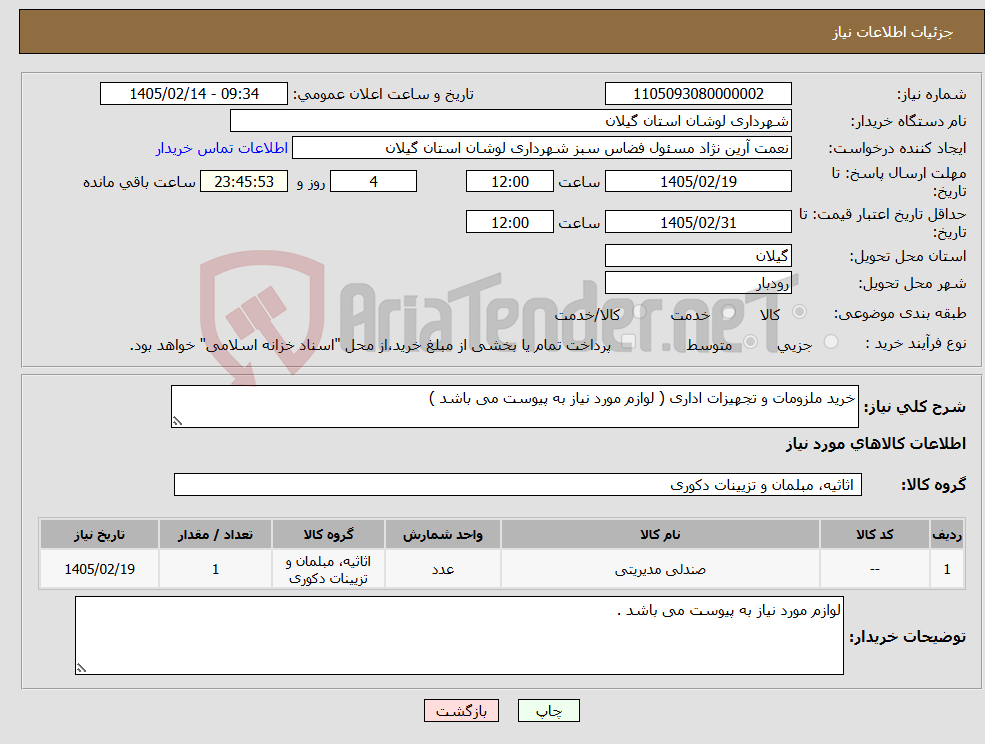The image size is (985, 744).
Task: Click the گروه کالا column header
Action: (328, 535)
